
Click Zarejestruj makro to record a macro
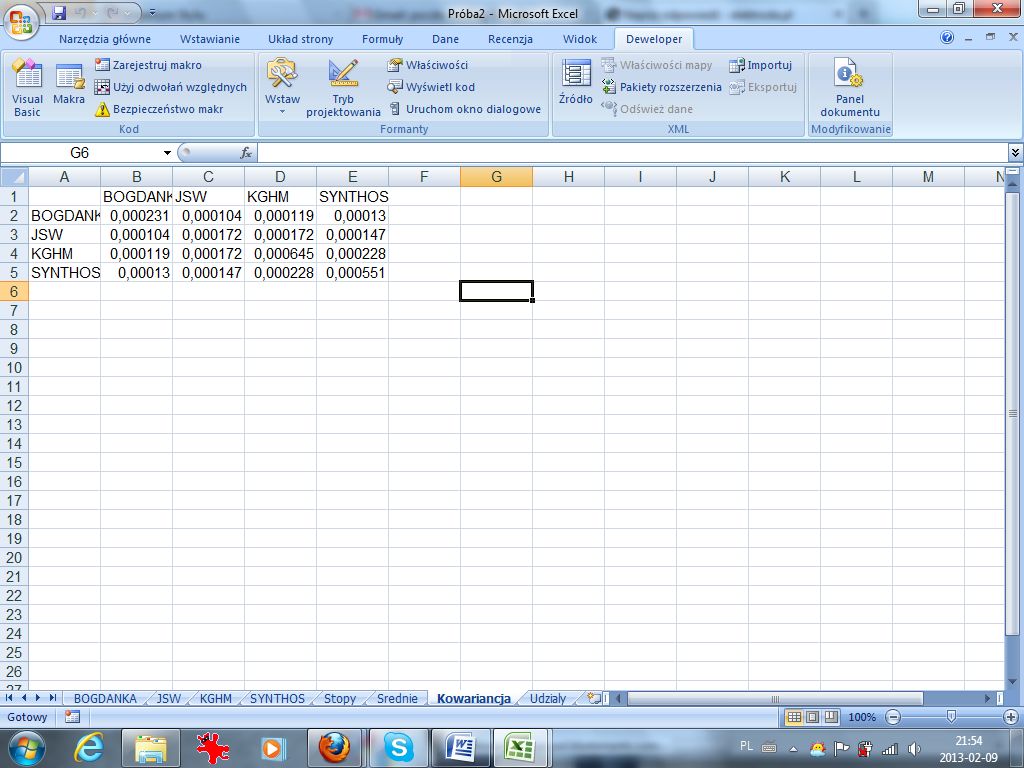149,65
